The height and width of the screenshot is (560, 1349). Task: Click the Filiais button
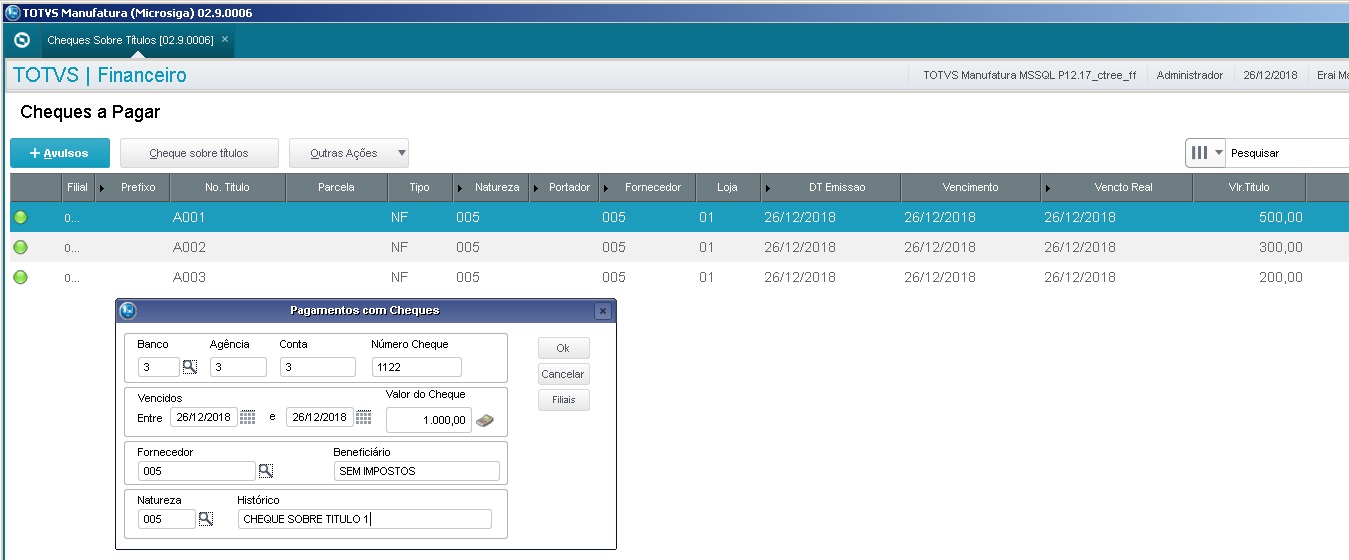coord(563,400)
